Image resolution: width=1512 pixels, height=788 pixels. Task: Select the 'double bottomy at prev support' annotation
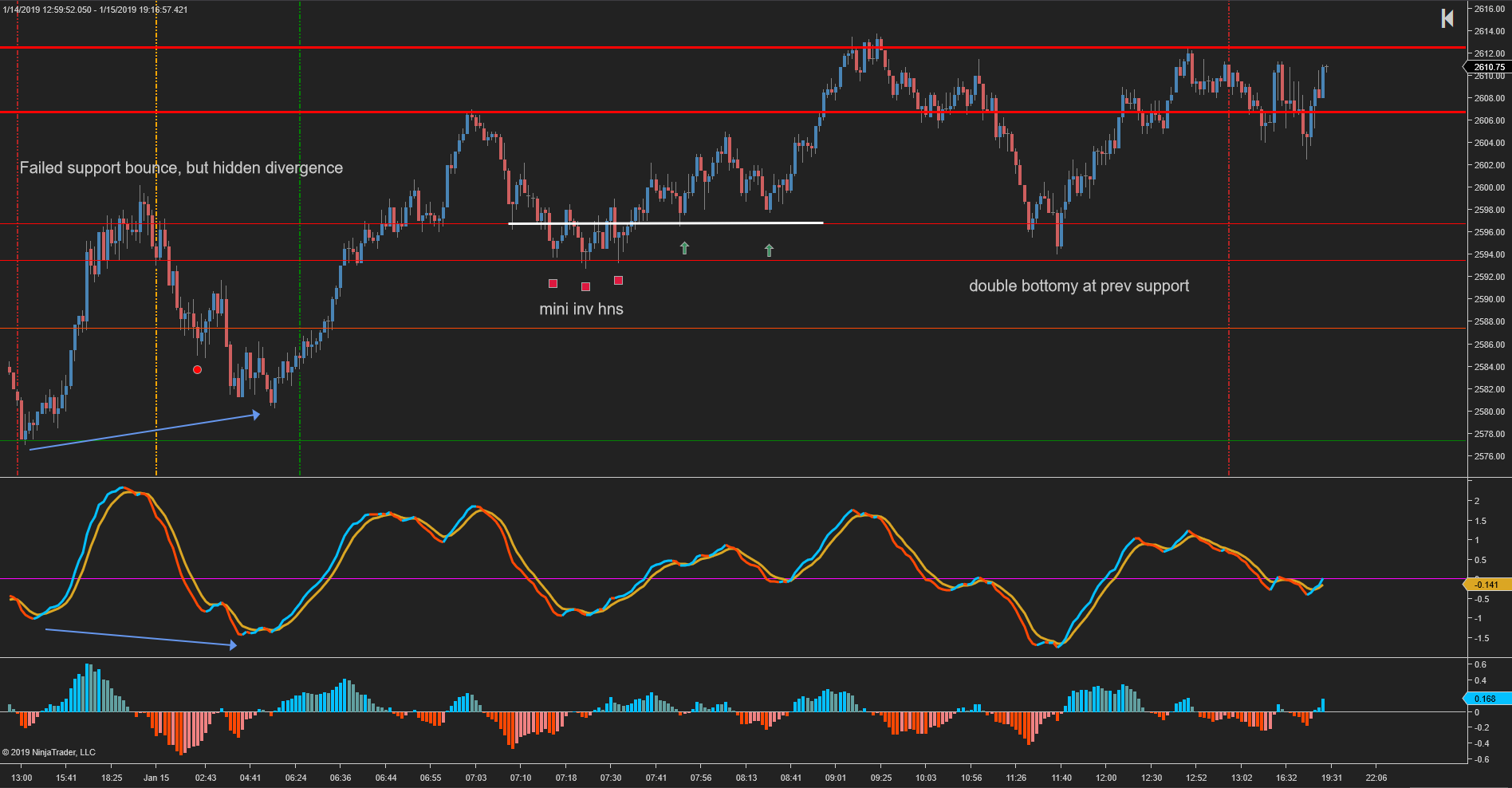click(1079, 286)
